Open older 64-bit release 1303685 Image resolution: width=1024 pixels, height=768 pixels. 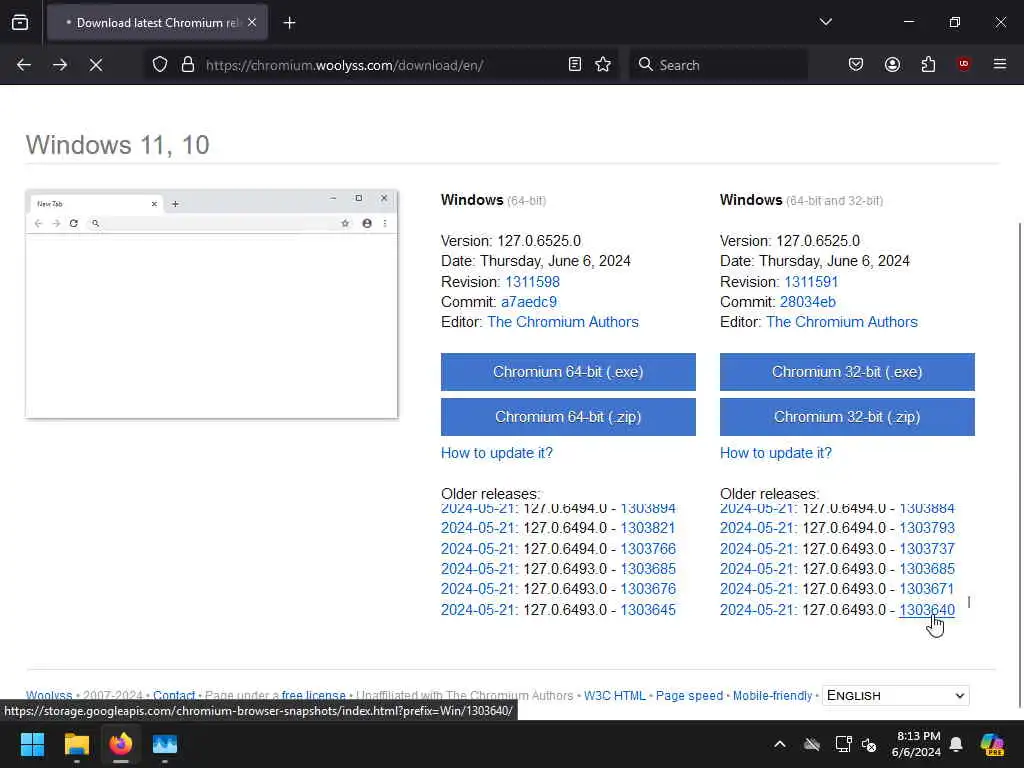(x=647, y=569)
